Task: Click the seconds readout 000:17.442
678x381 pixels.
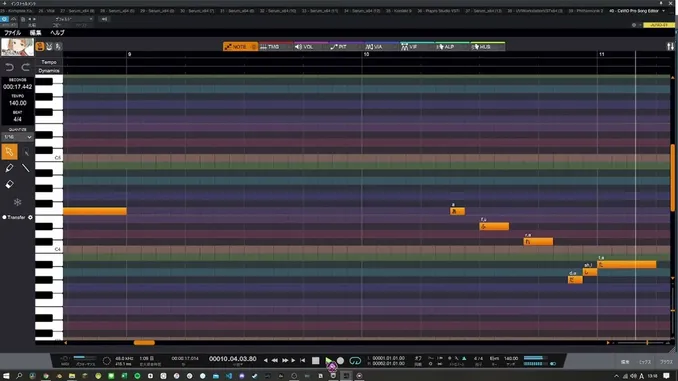Action: [x=17, y=86]
